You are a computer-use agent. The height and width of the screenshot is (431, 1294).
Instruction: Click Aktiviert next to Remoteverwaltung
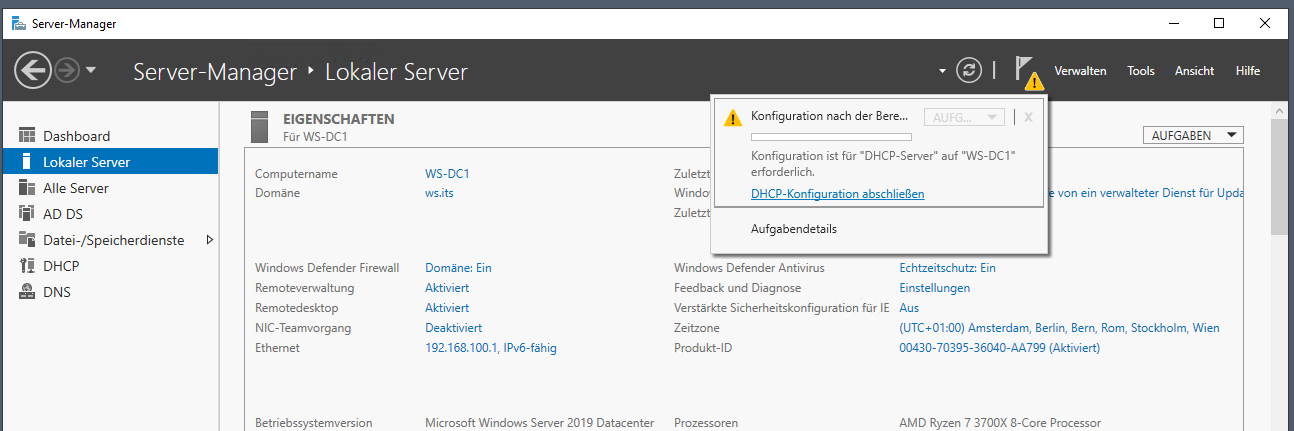click(447, 287)
